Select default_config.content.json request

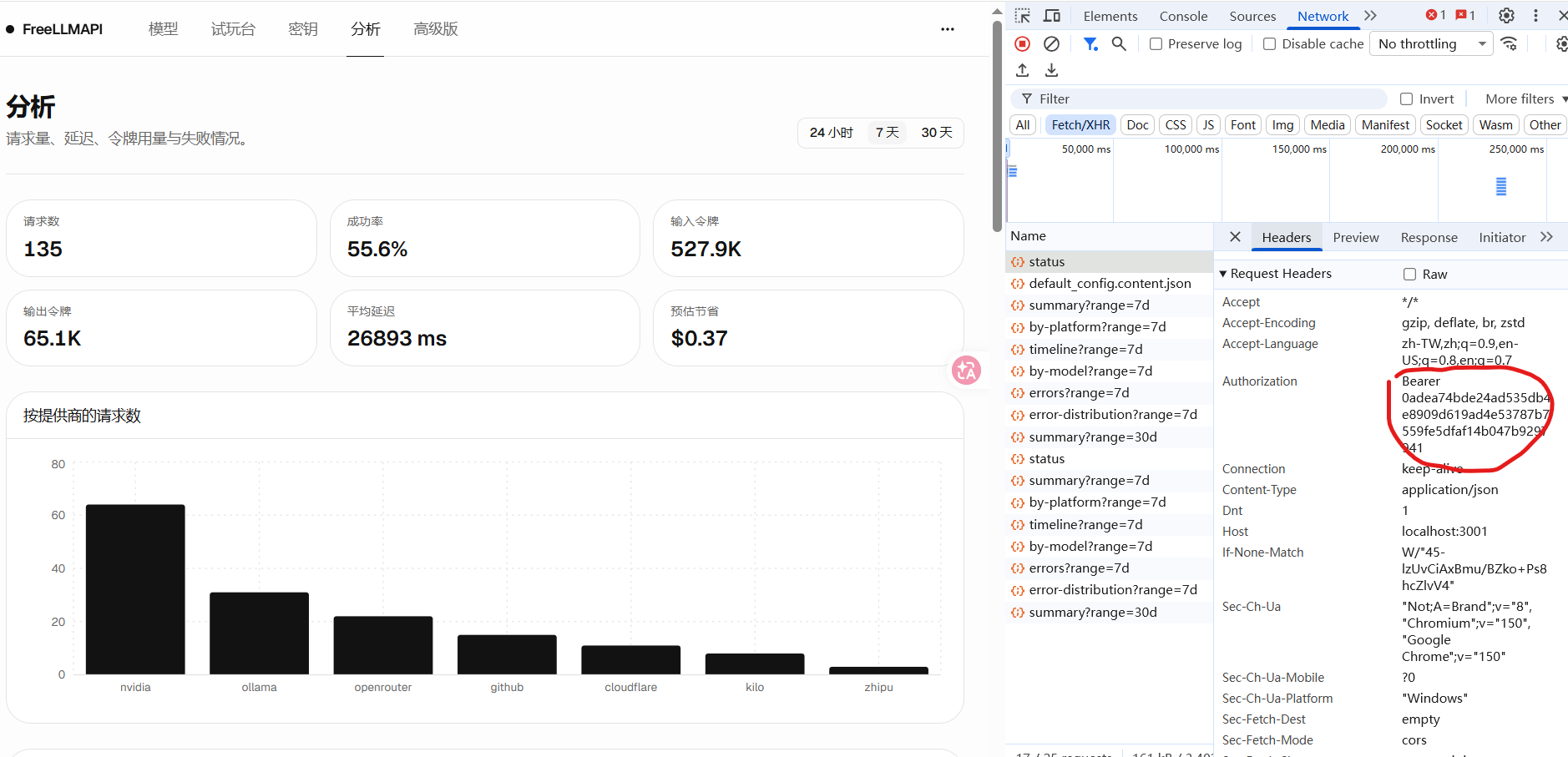point(1110,284)
